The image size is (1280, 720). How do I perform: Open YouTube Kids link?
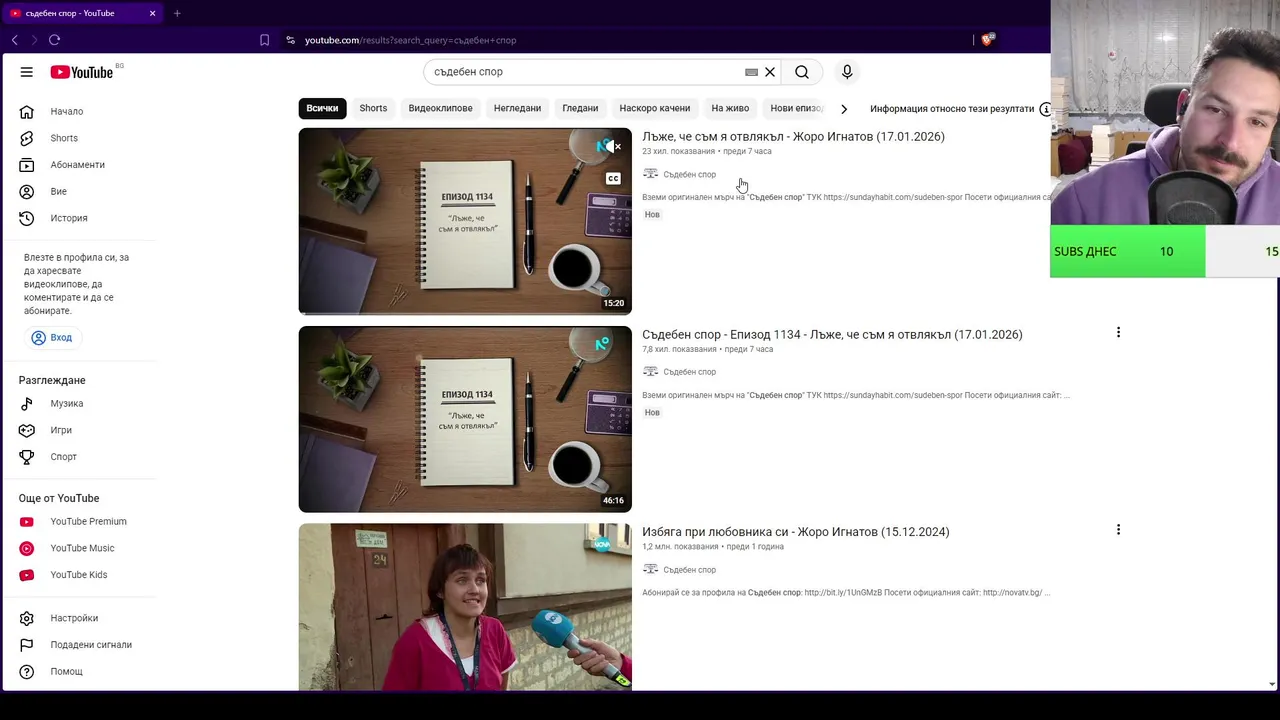(x=80, y=575)
